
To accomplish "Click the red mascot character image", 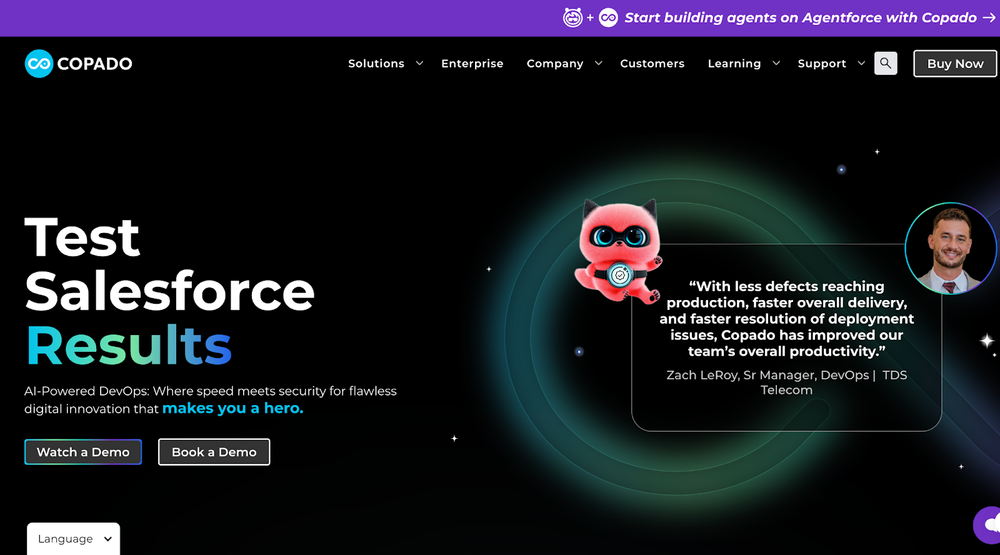I will click(617, 250).
